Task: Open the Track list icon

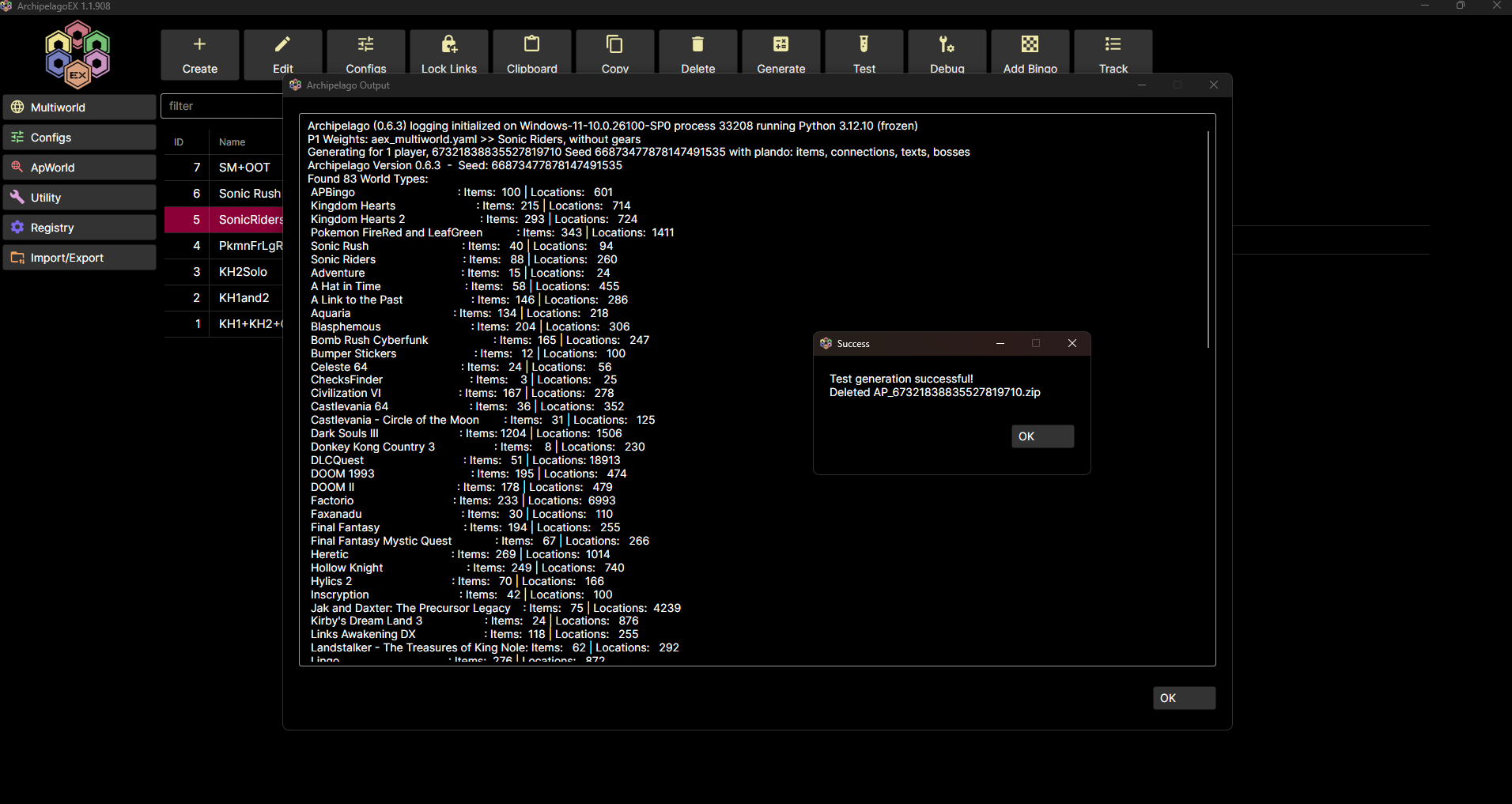Action: (x=1113, y=44)
